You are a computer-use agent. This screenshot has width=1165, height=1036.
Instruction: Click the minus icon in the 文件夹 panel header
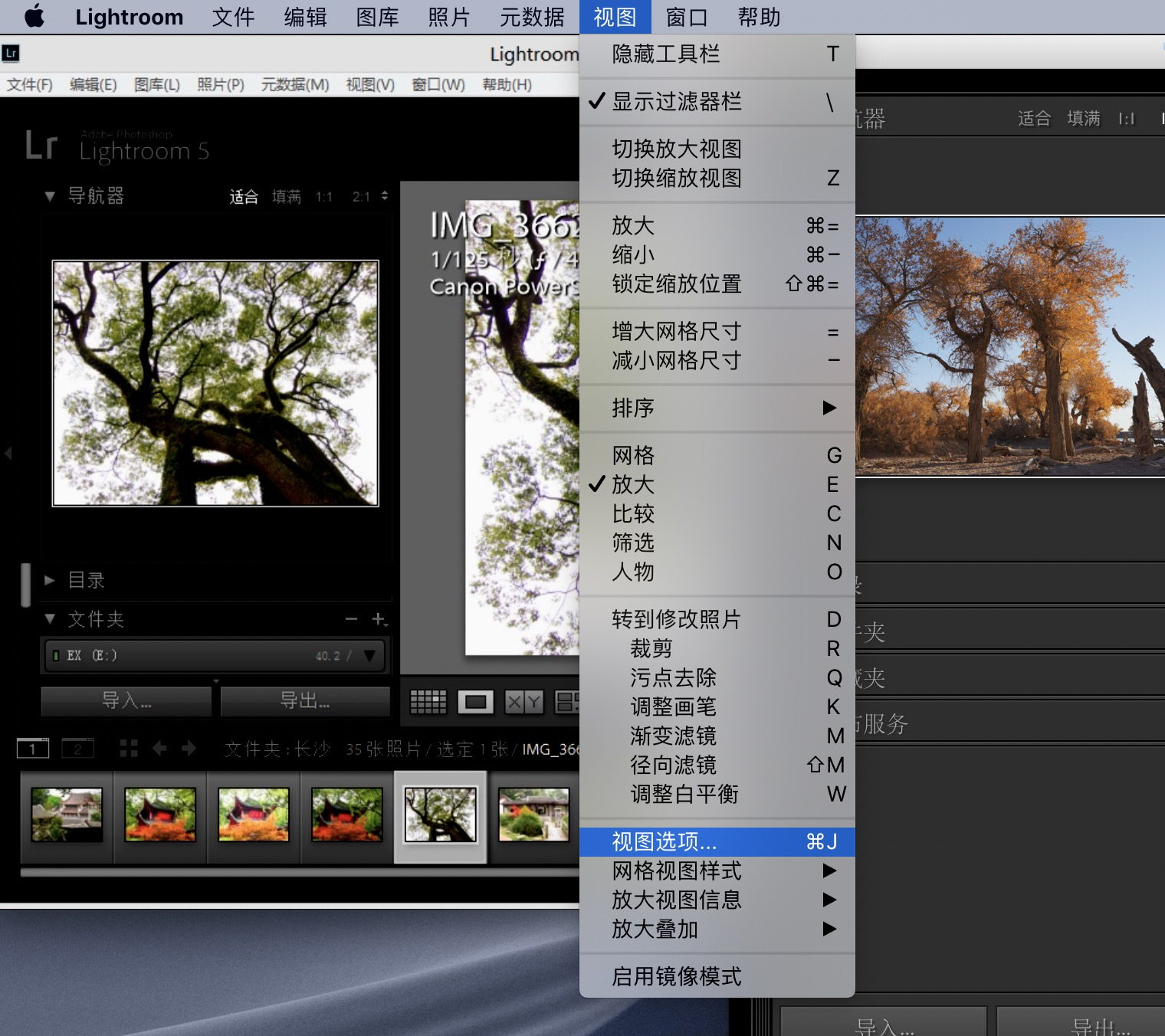(x=351, y=618)
